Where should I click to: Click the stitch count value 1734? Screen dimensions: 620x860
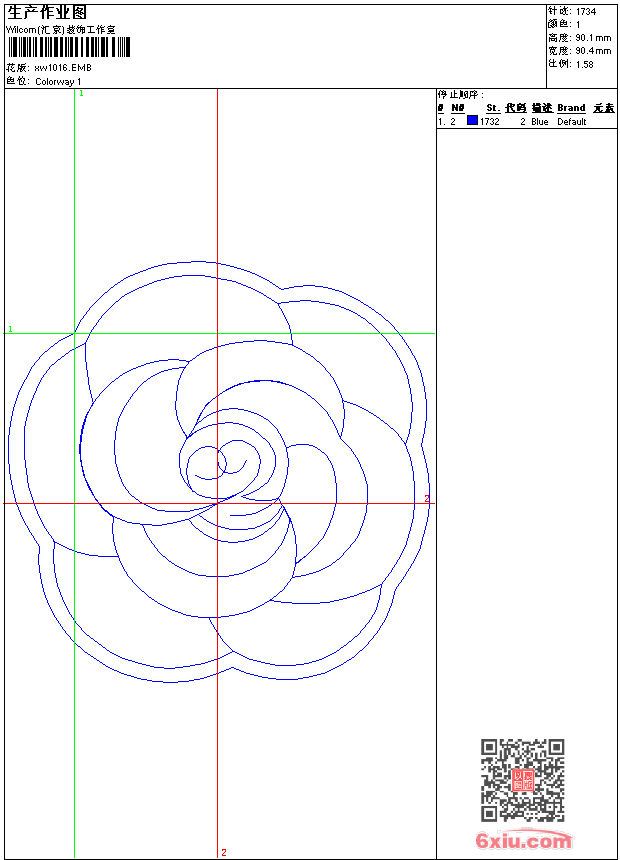(x=586, y=12)
